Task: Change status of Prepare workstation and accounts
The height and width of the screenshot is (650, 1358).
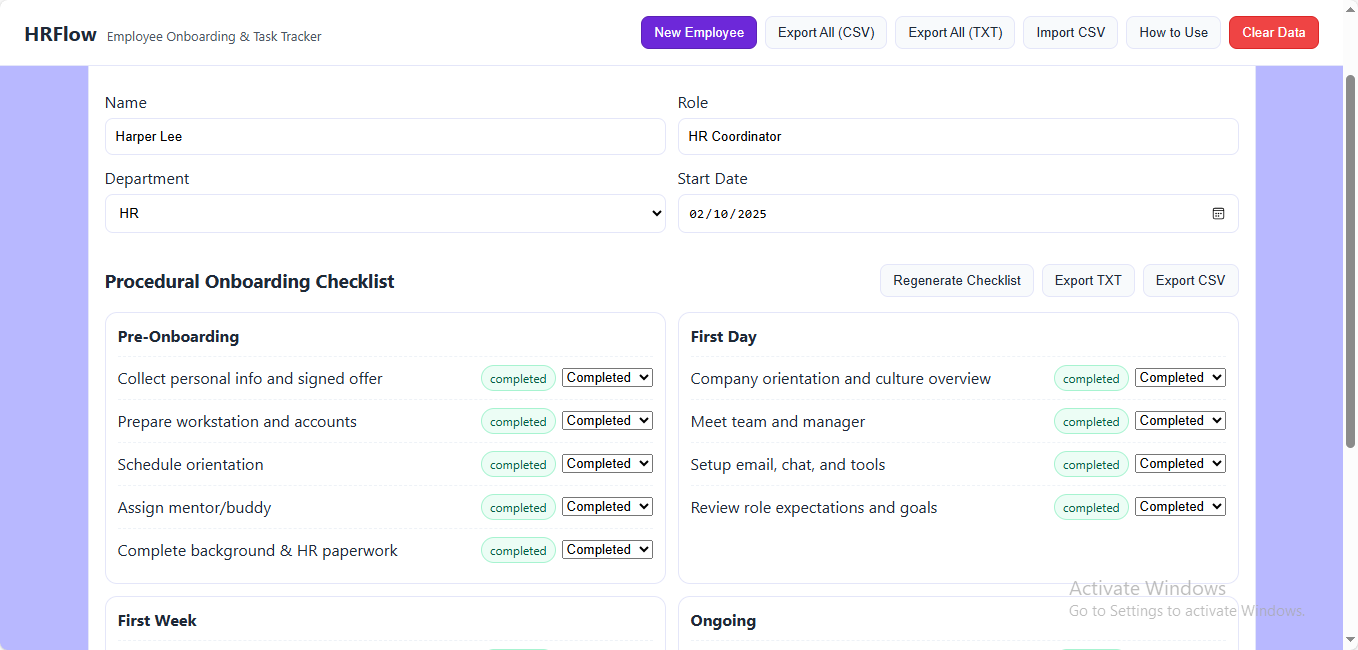Action: click(x=607, y=421)
